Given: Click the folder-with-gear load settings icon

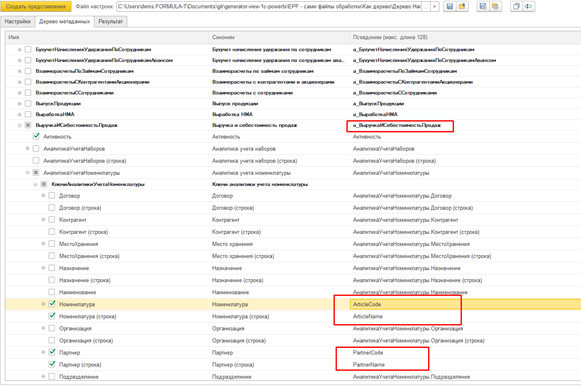Looking at the screenshot, I should pos(495,6).
